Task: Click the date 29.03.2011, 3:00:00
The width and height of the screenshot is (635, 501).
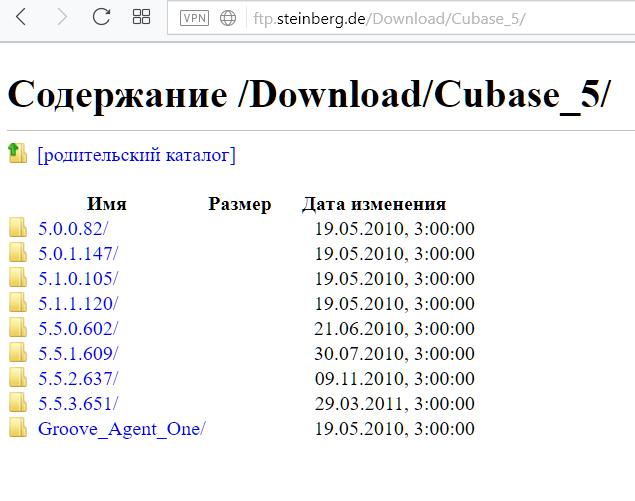Action: pyautogui.click(x=394, y=404)
